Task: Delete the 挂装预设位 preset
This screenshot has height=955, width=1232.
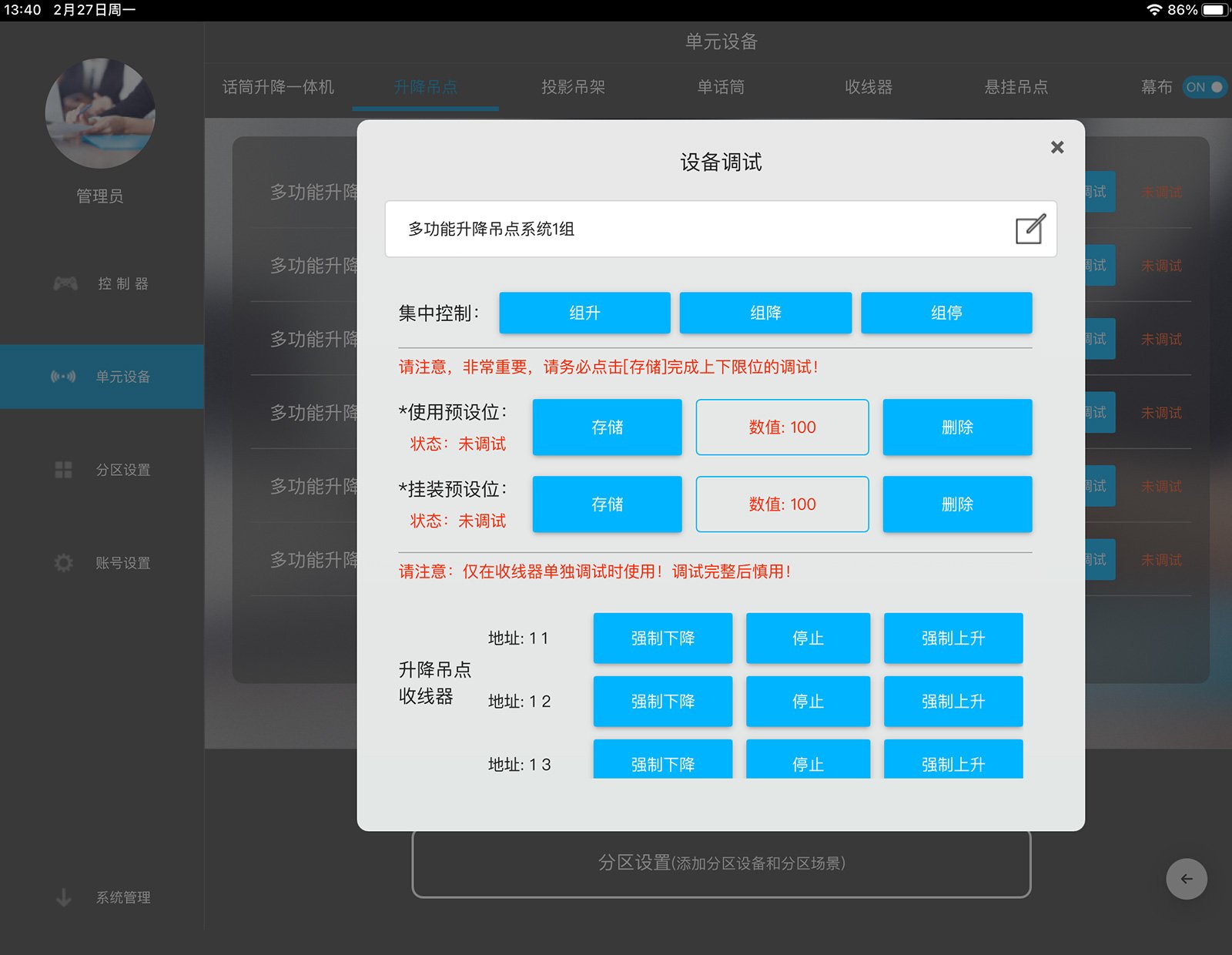Action: point(957,504)
